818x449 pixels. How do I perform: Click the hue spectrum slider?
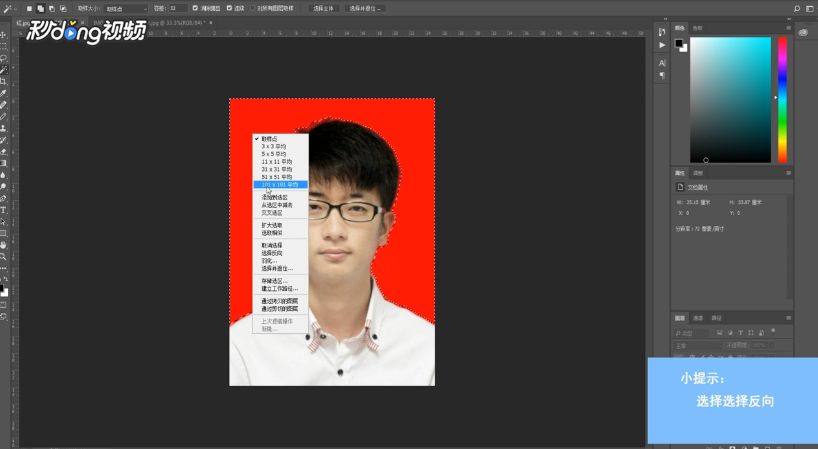[783, 99]
